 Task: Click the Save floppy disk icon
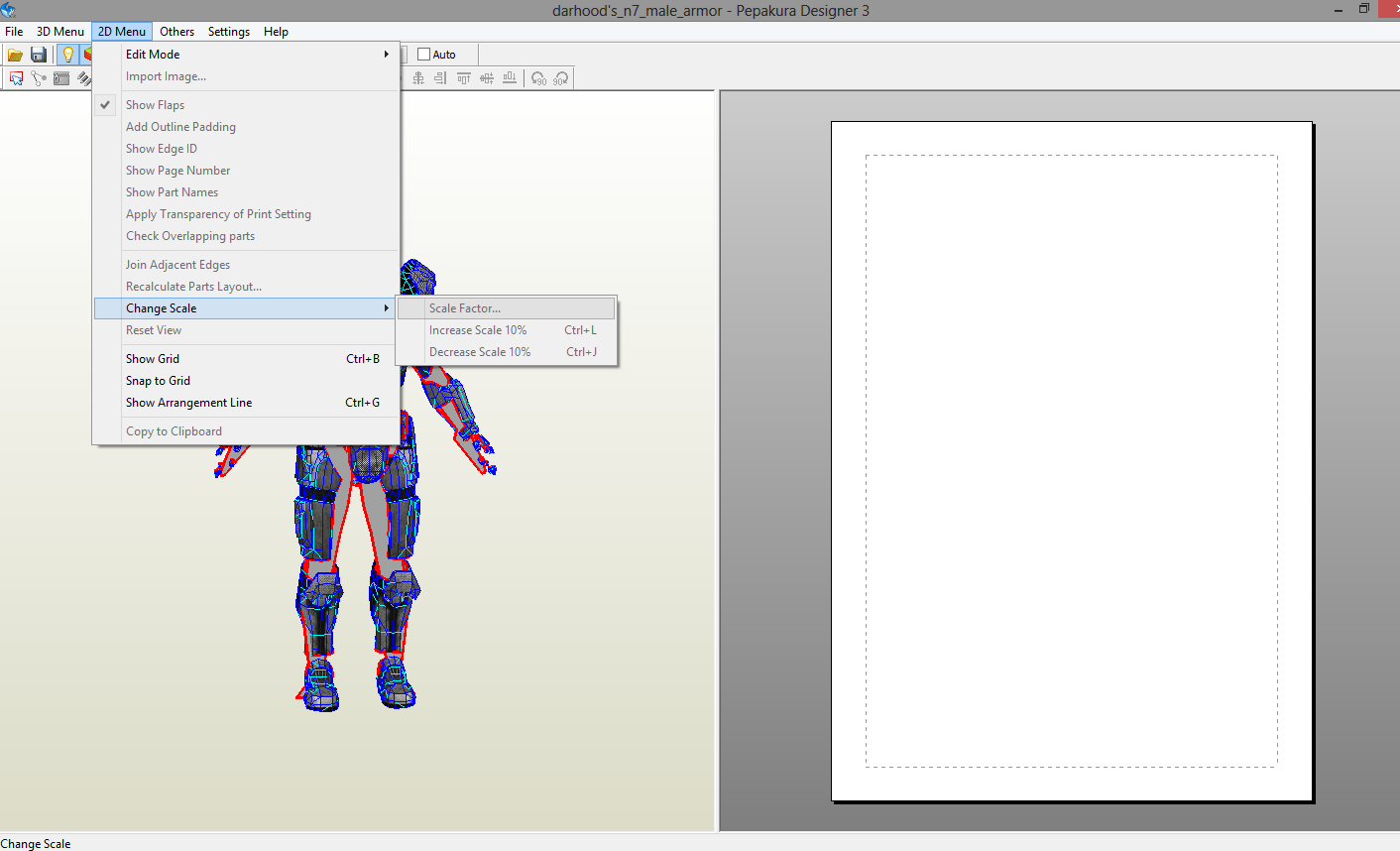coord(39,55)
